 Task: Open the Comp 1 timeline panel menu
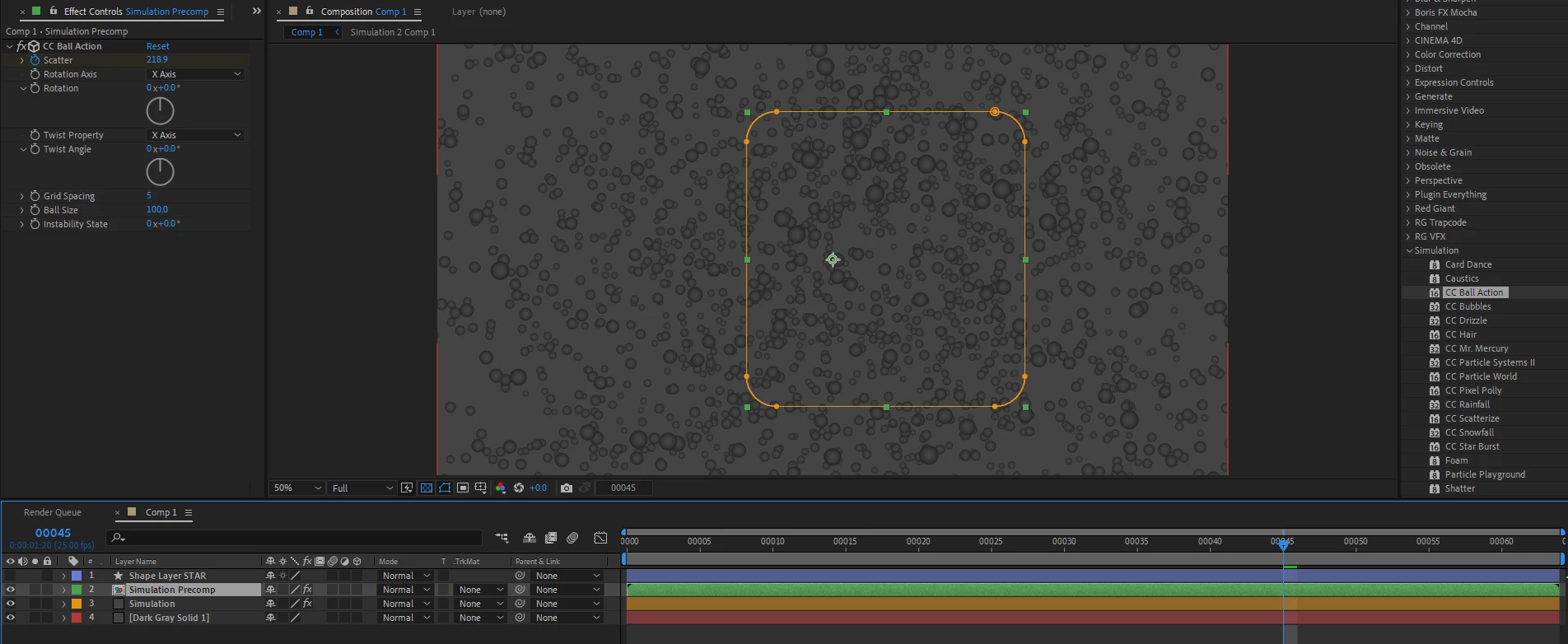(188, 512)
